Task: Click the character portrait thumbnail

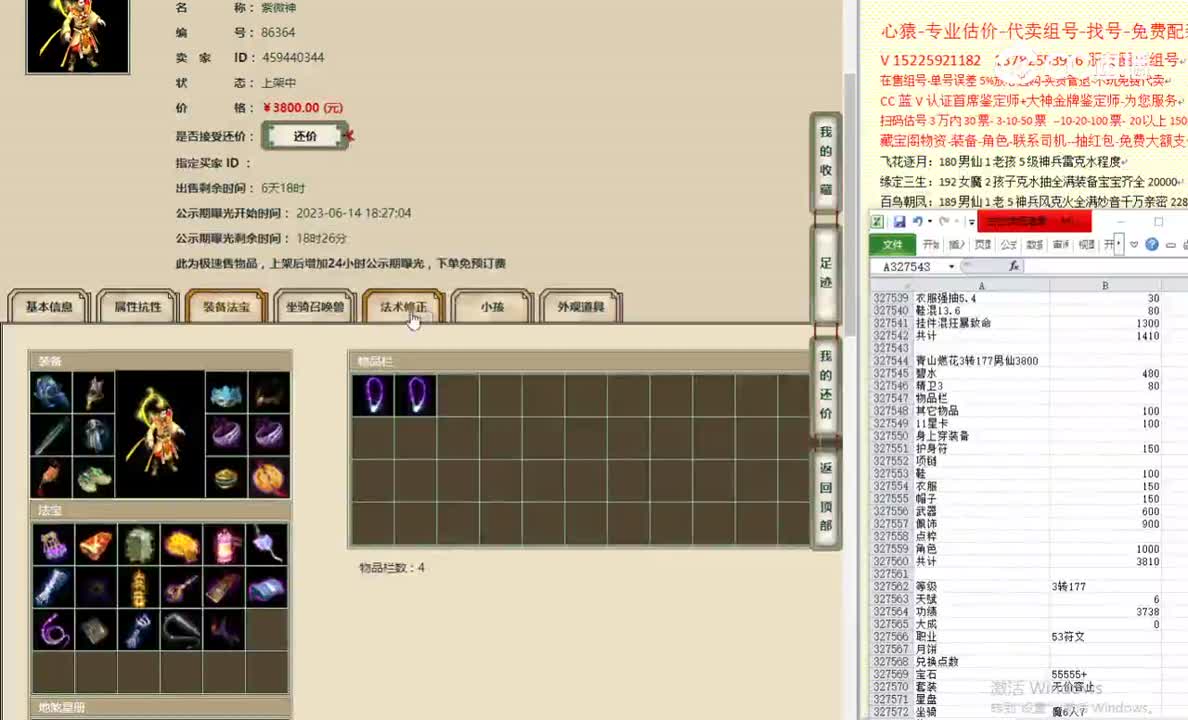Action: tap(78, 36)
